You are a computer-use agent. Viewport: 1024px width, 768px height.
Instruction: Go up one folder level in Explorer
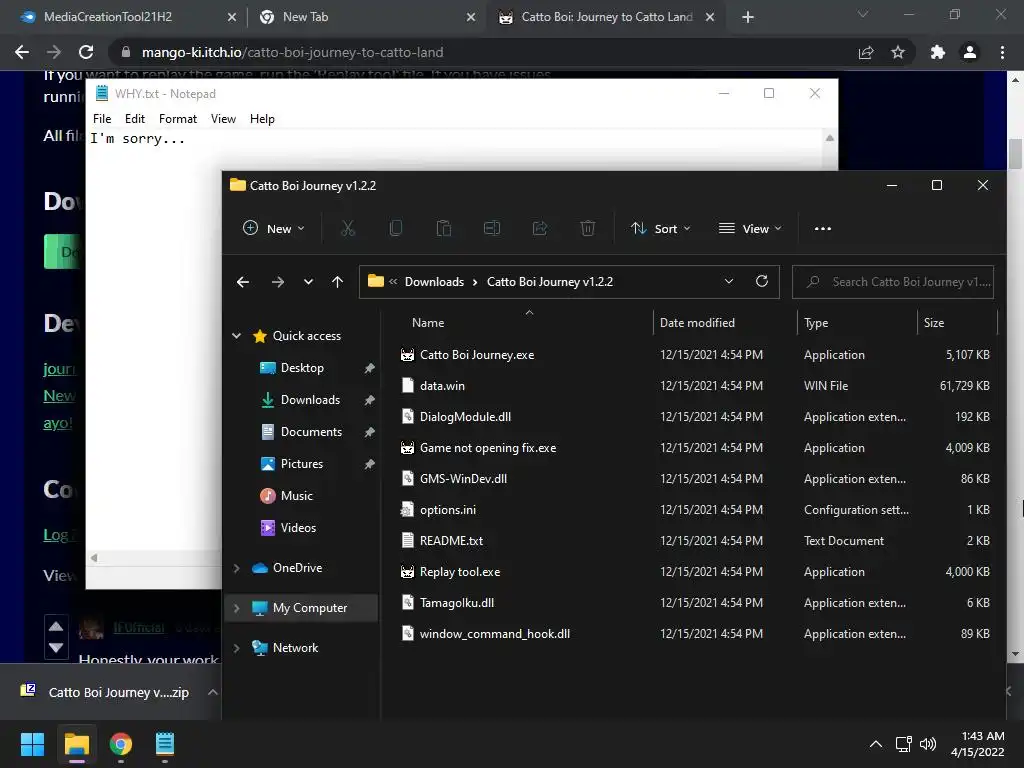[337, 282]
